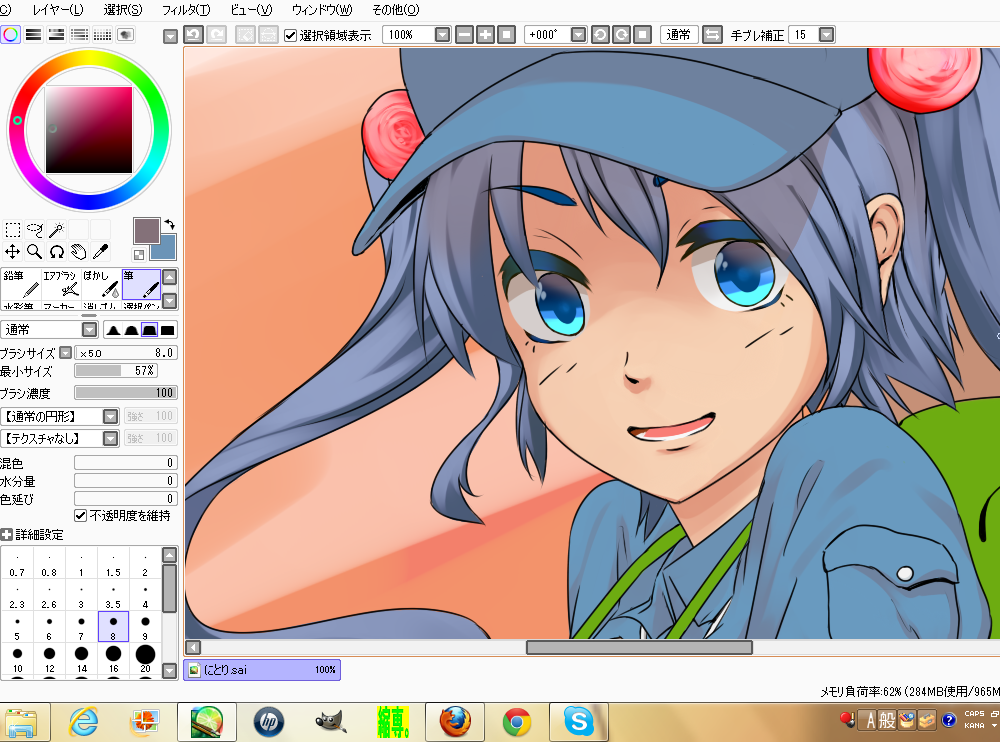
Task: Click the foreground color swatch
Action: pos(147,230)
